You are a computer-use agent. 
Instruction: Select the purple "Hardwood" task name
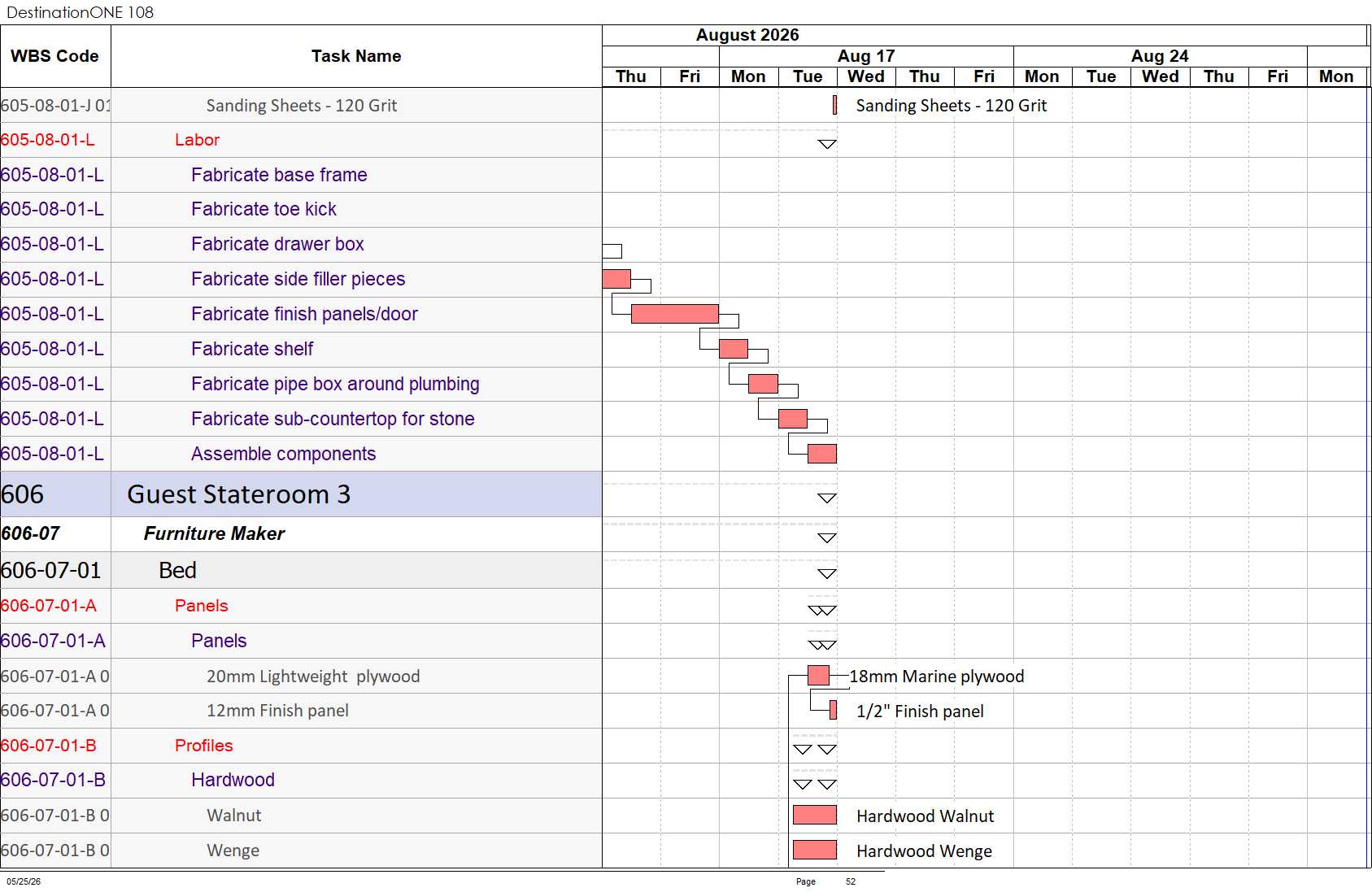tap(233, 780)
